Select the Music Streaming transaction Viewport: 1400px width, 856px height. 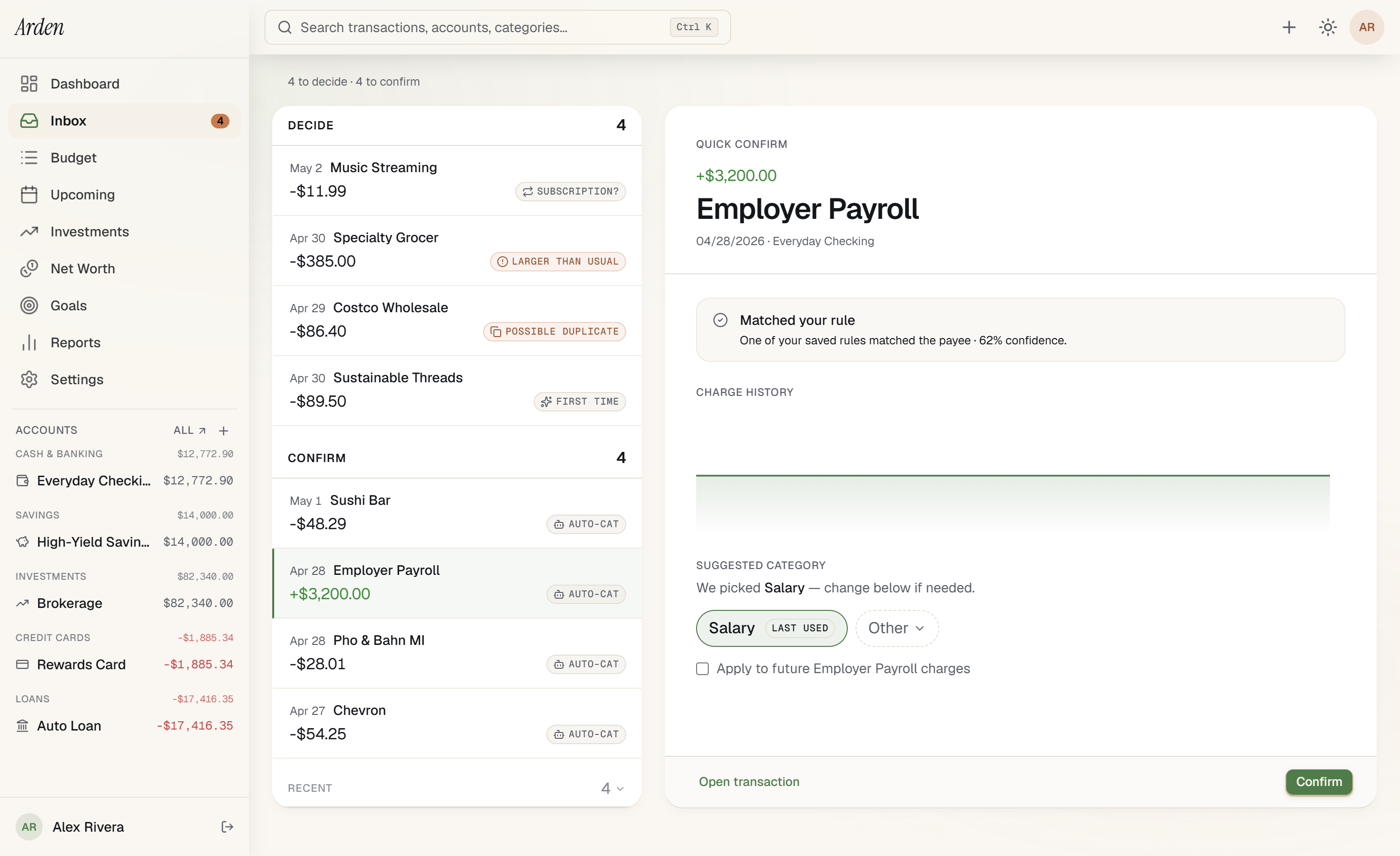457,180
